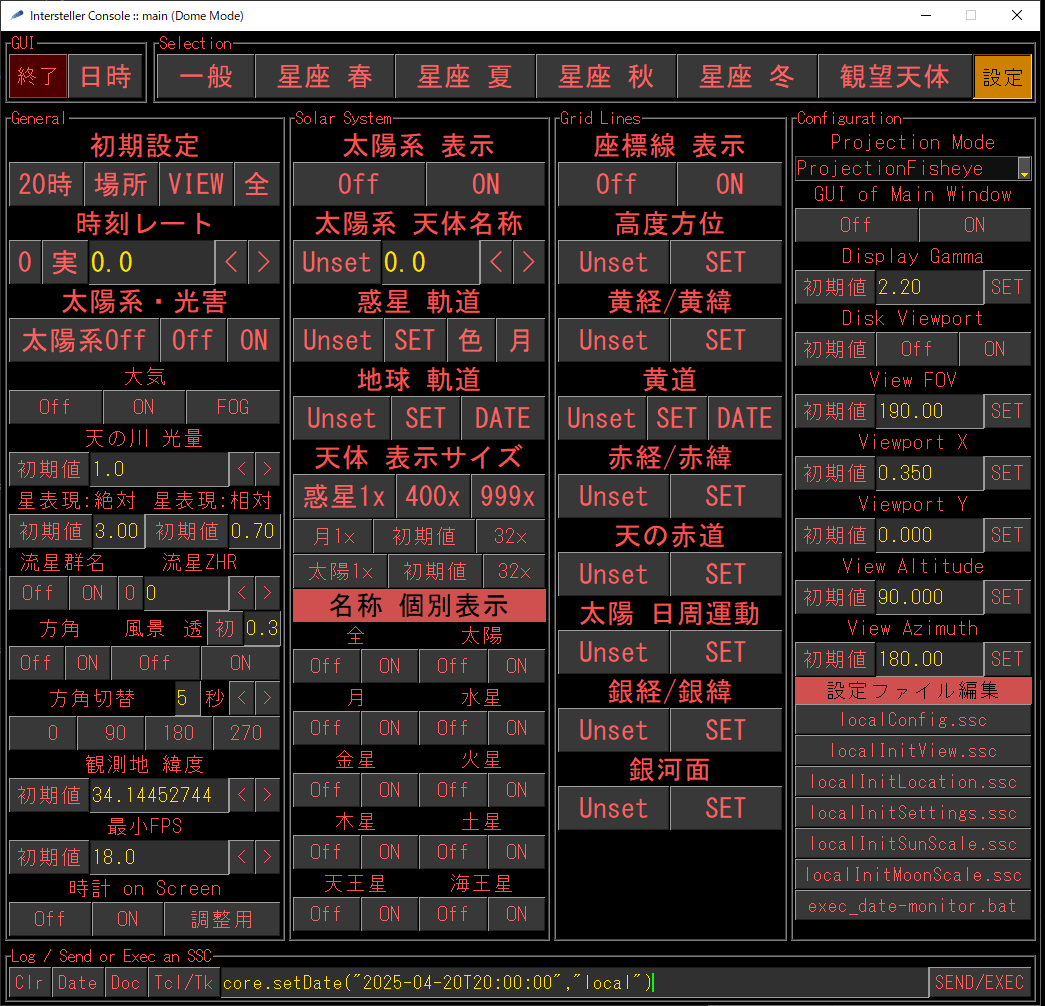Decrease time rate with left arrow
1045x1006 pixels.
231,262
